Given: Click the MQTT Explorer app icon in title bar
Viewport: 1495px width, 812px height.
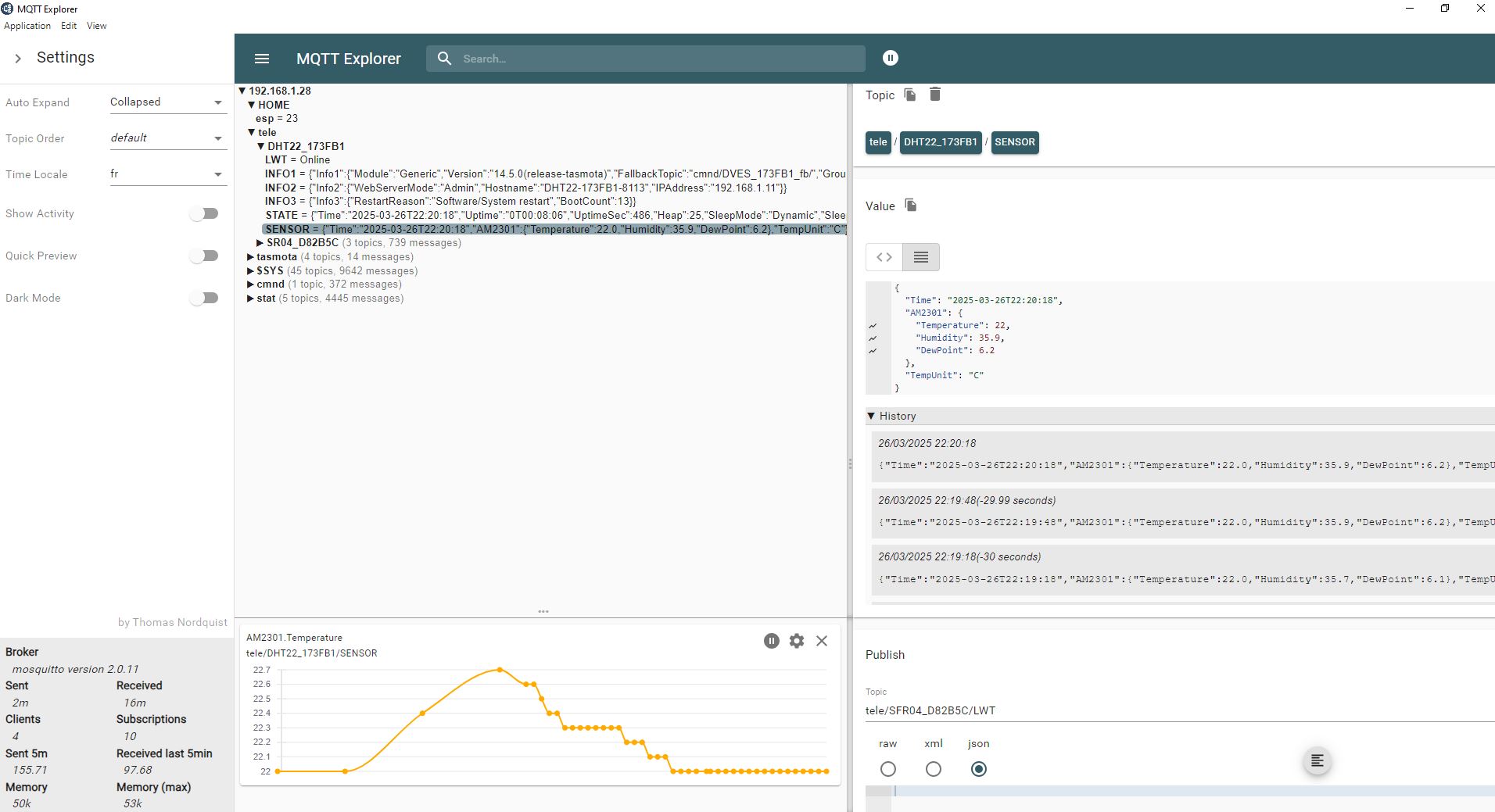Looking at the screenshot, I should tap(7, 9).
